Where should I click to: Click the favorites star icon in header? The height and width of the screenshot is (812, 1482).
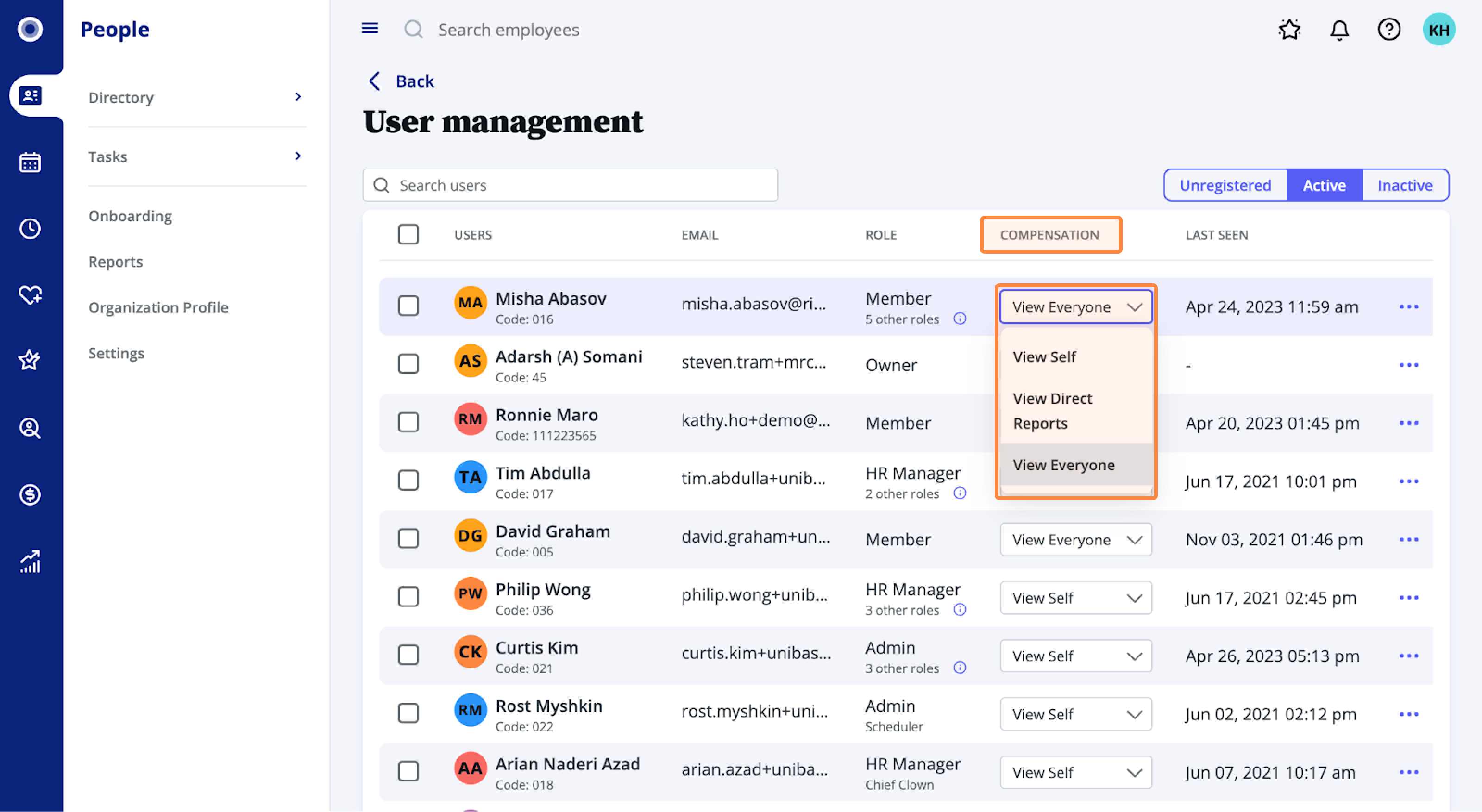pos(1290,29)
